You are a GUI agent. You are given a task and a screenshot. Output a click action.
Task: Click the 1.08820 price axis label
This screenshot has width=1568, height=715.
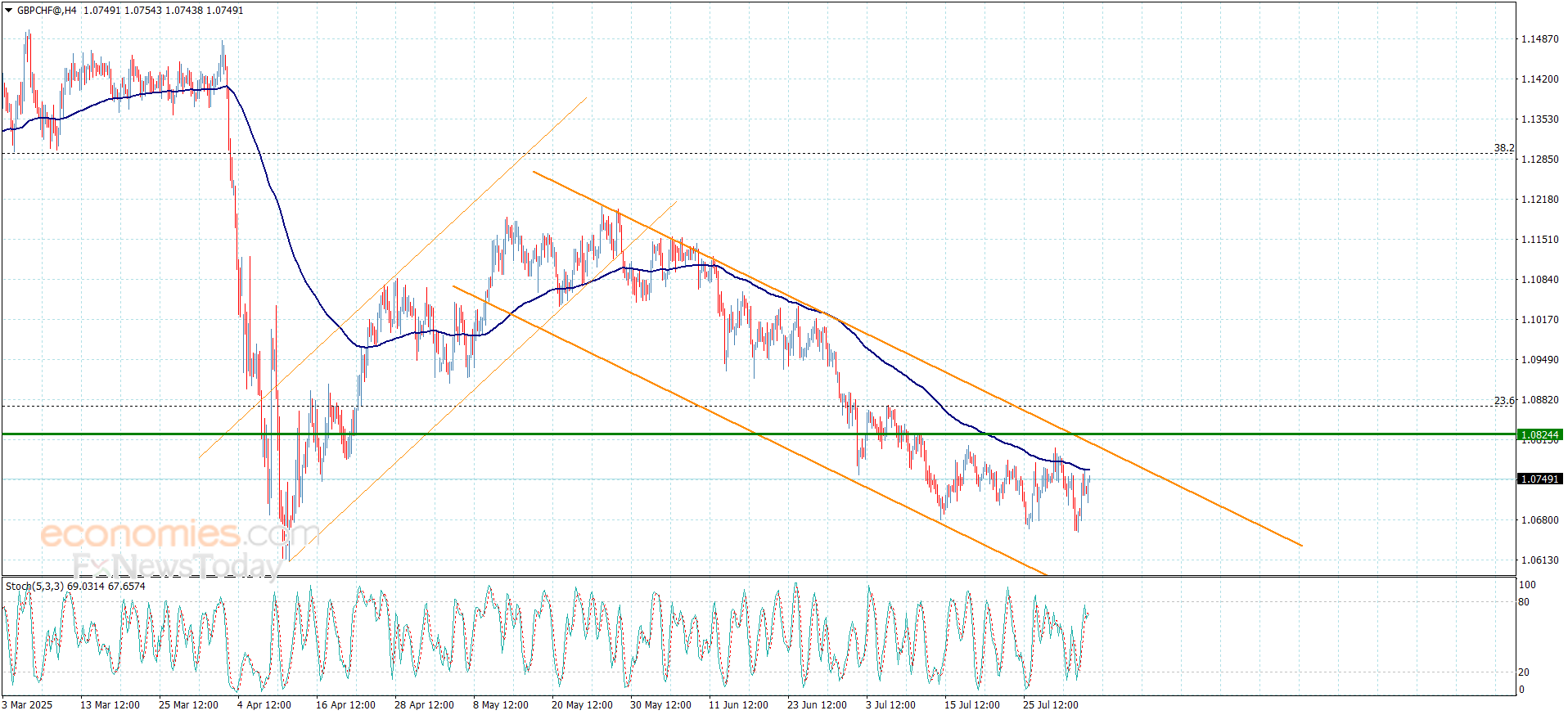pyautogui.click(x=1539, y=400)
